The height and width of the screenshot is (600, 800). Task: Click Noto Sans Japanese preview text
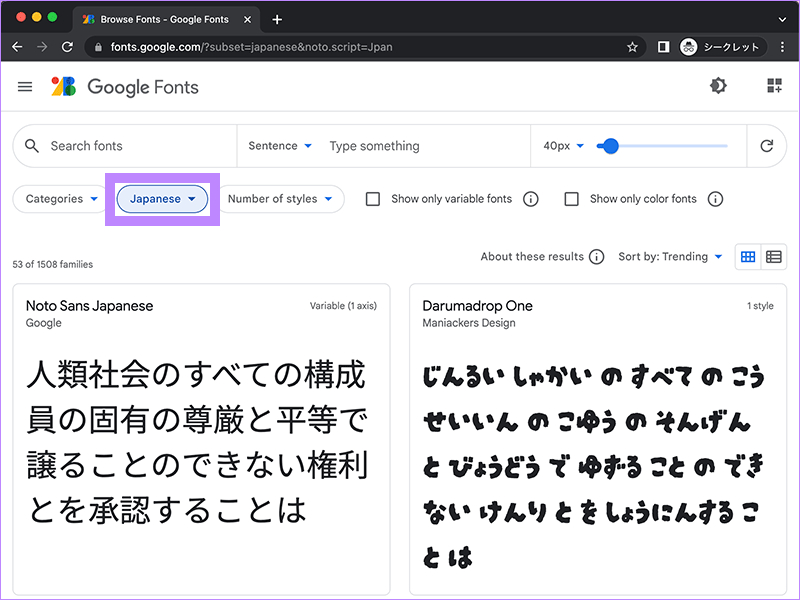(x=197, y=442)
